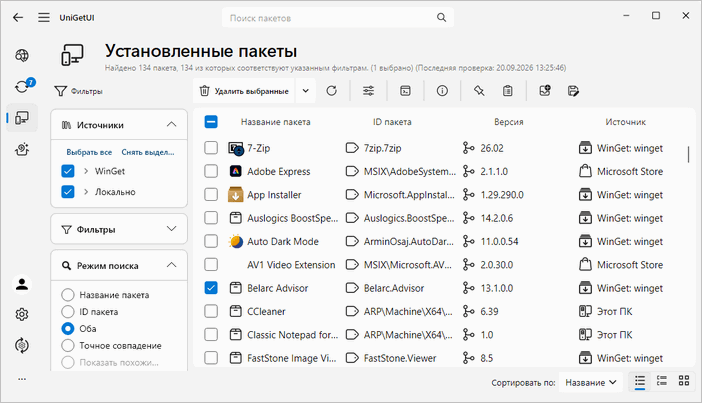
Task: Sort by the ID пакета column header
Action: coord(392,122)
